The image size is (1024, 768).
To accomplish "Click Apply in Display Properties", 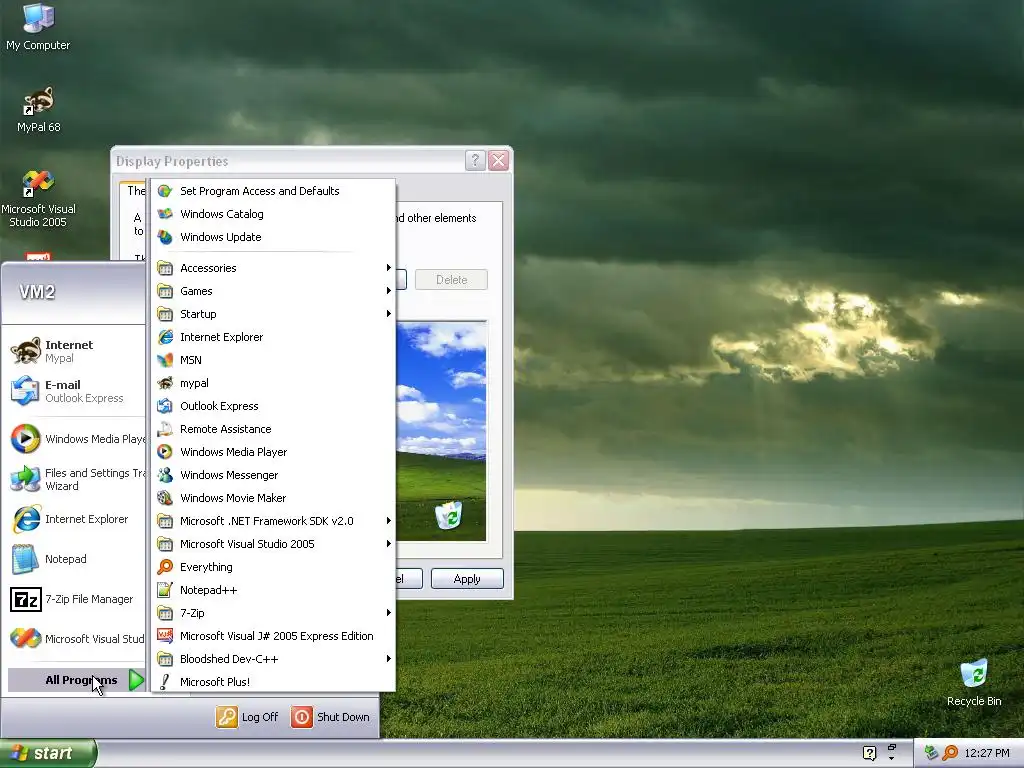I will tap(467, 579).
